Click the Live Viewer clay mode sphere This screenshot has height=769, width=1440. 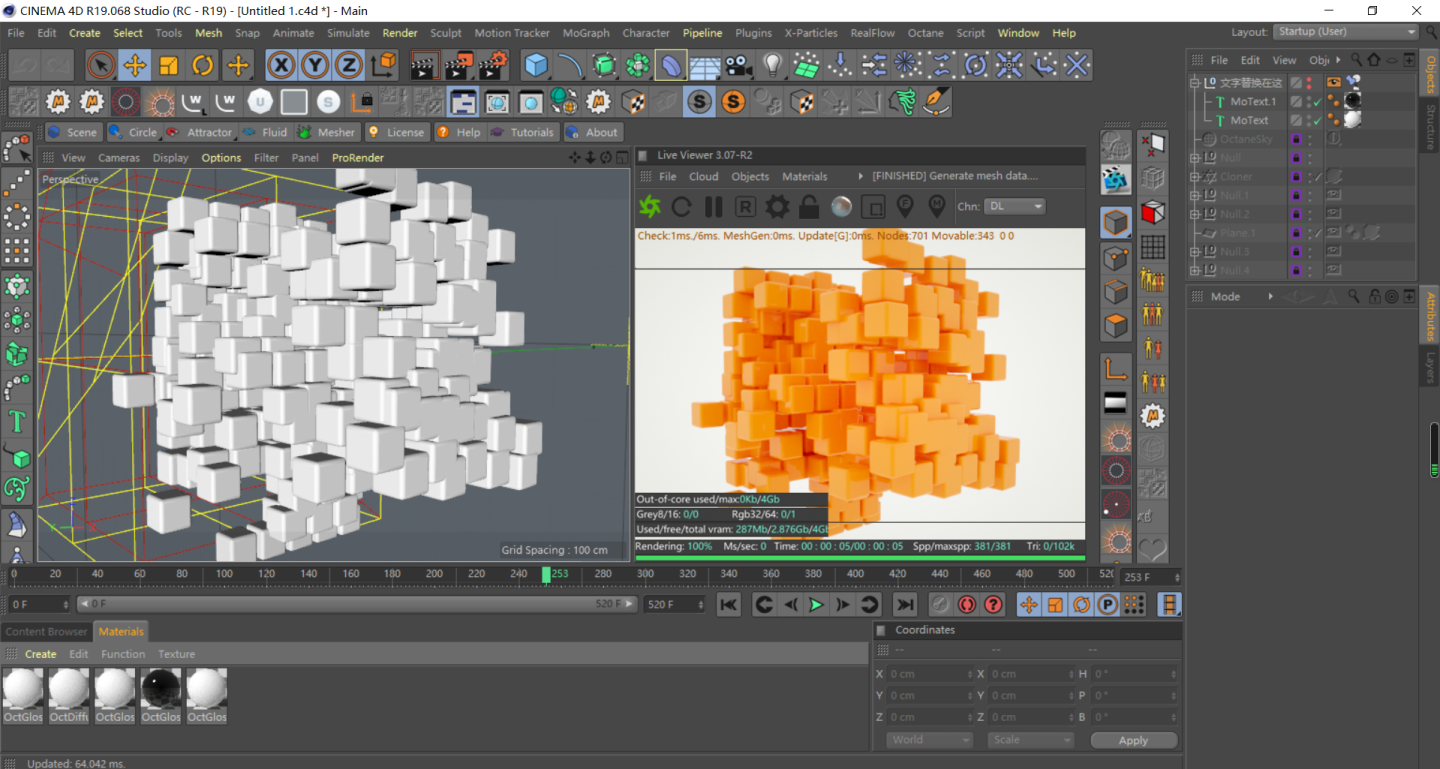coord(841,207)
